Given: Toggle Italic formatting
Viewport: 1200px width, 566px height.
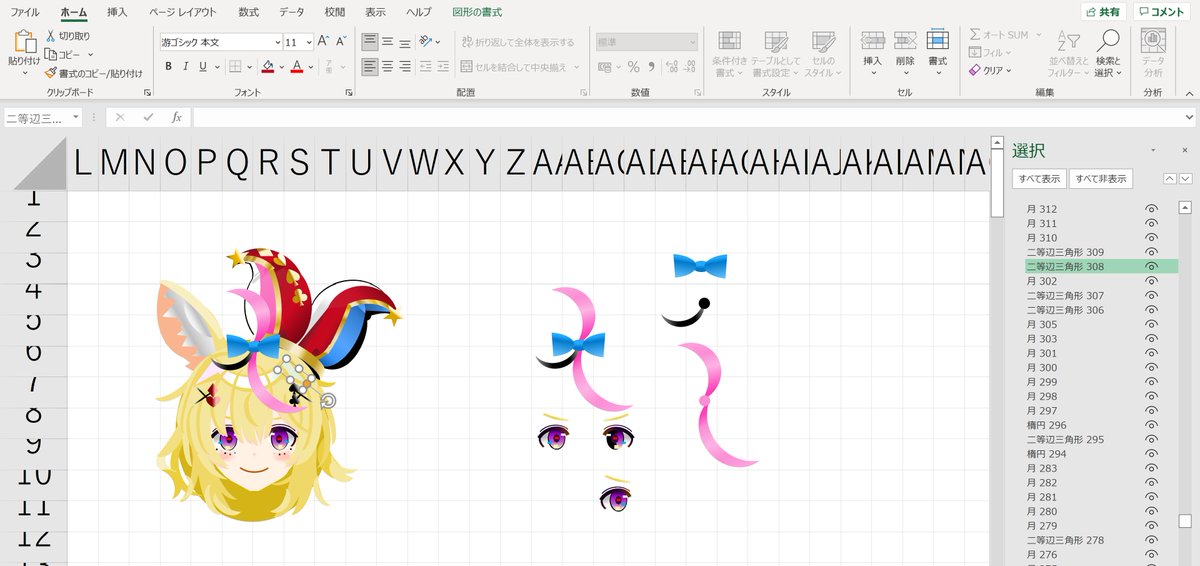Looking at the screenshot, I should coord(185,67).
